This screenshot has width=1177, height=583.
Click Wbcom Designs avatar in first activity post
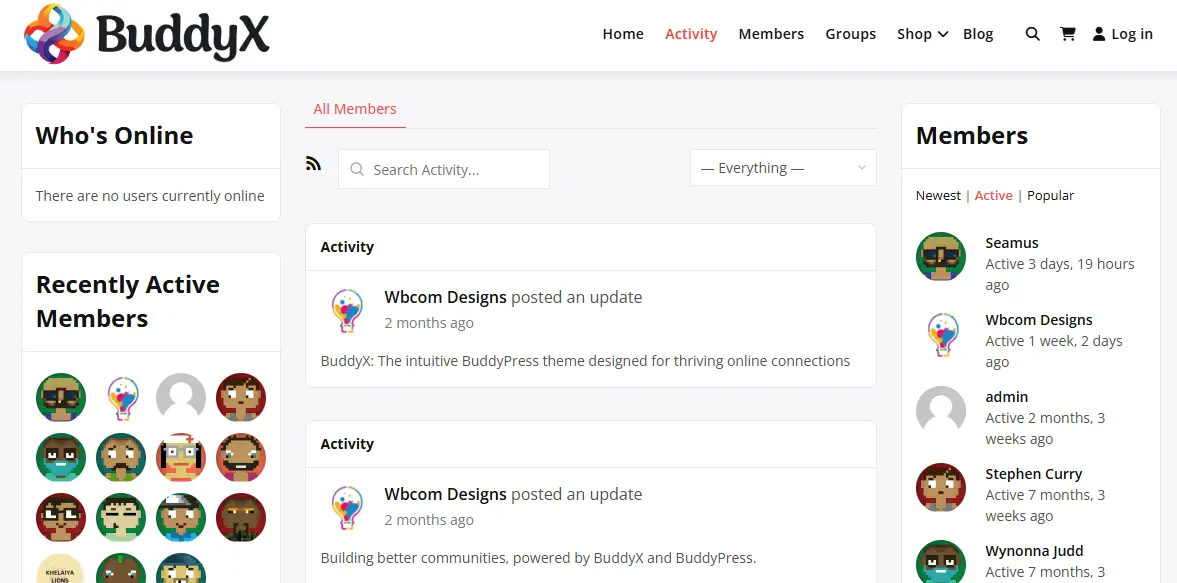point(347,310)
